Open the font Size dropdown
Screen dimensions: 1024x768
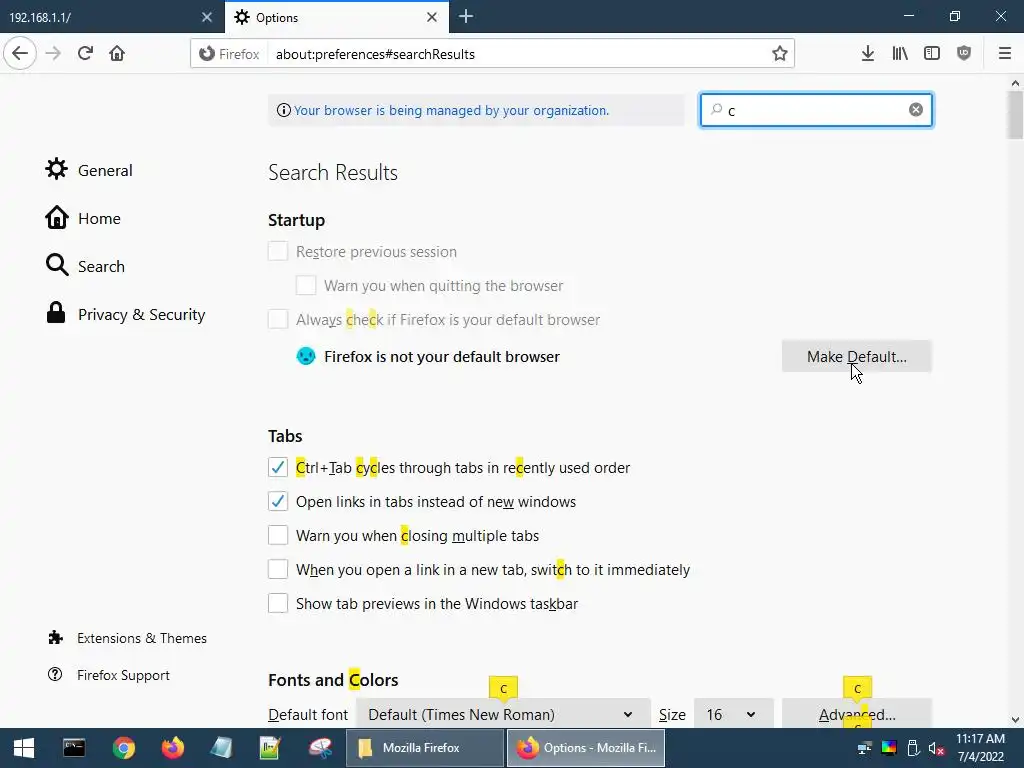(733, 714)
